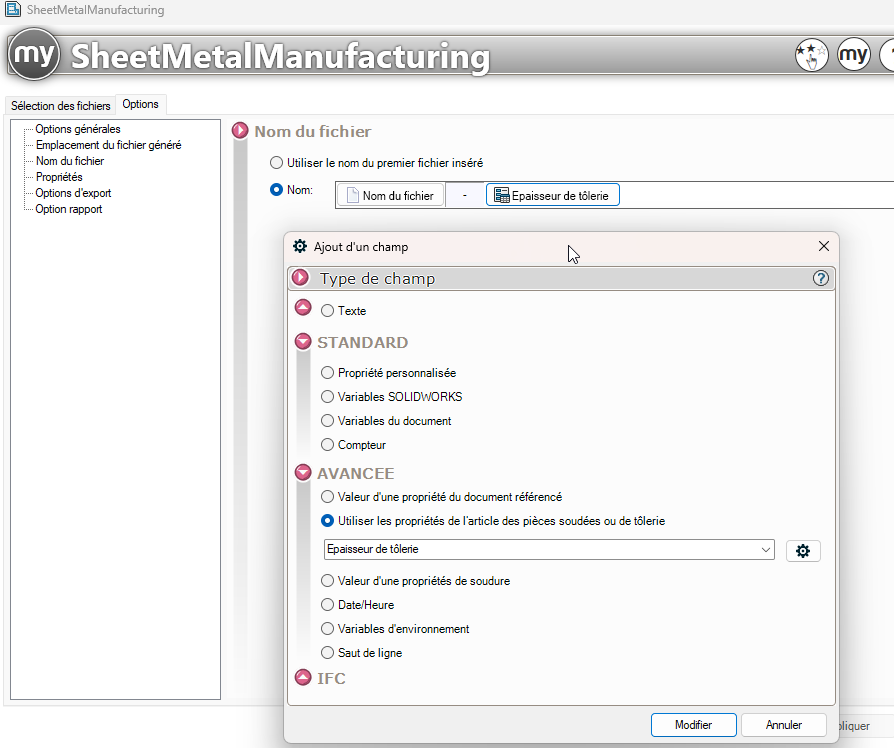Click the star rating hand icon
The height and width of the screenshot is (748, 894).
(811, 55)
